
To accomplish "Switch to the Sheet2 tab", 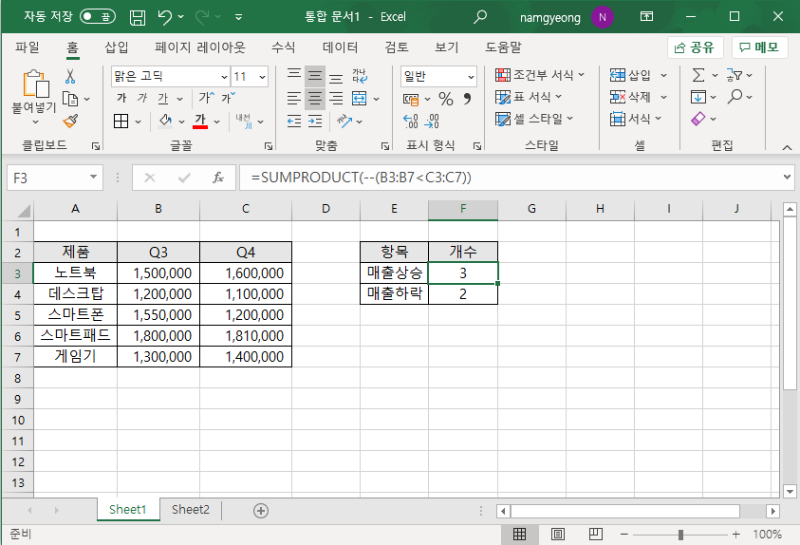I will 190,509.
